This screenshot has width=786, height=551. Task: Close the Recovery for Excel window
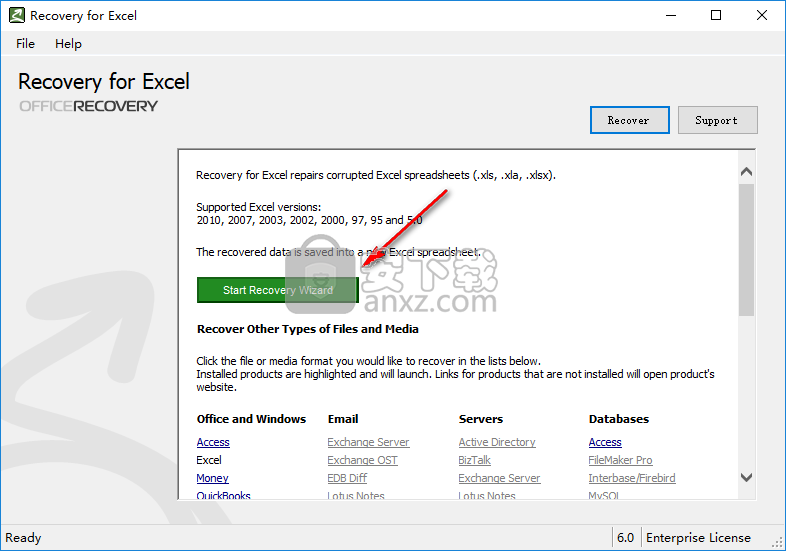pos(762,16)
